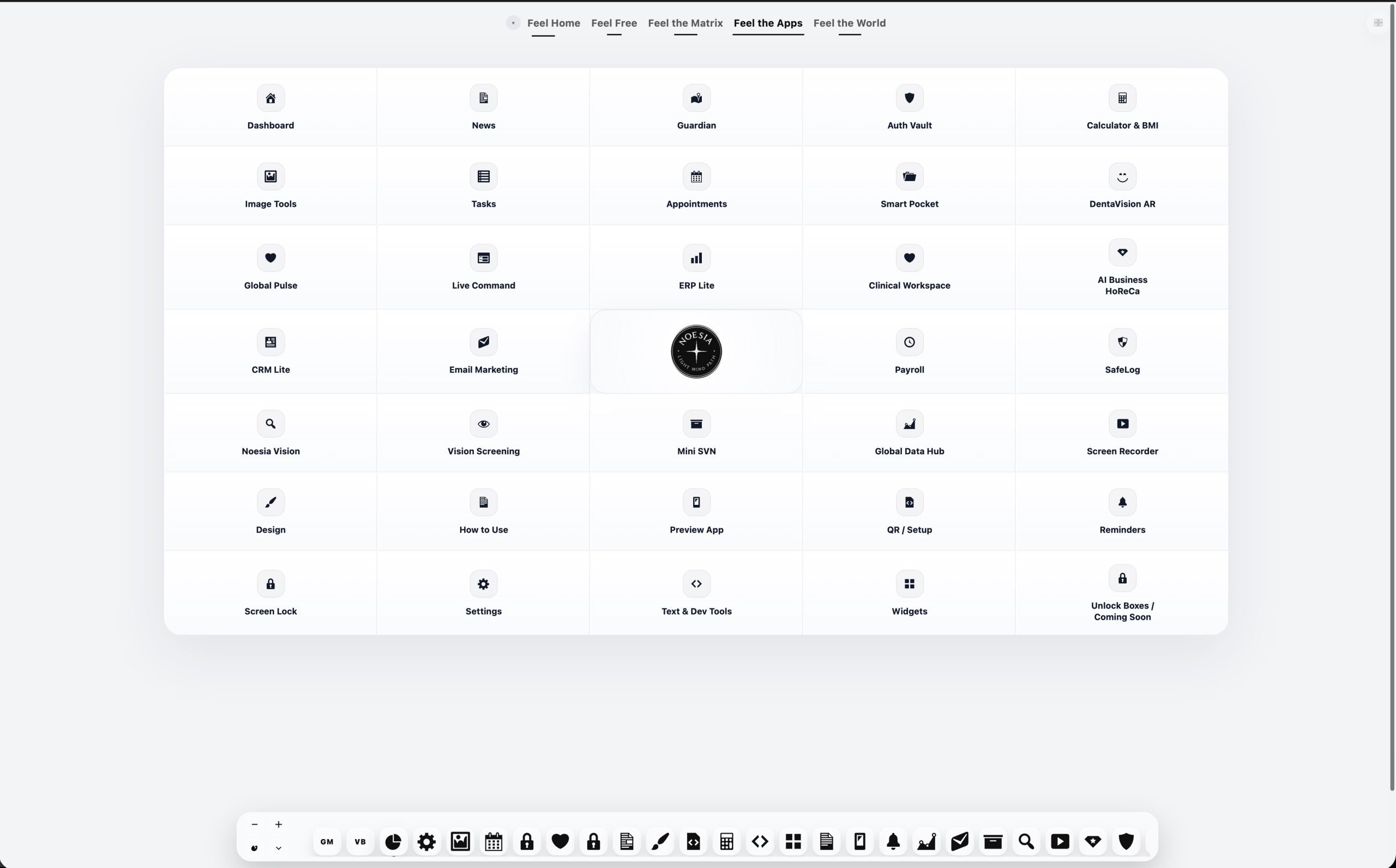Viewport: 1396px width, 868px height.
Task: Click the minus button in the dock
Action: (x=254, y=824)
